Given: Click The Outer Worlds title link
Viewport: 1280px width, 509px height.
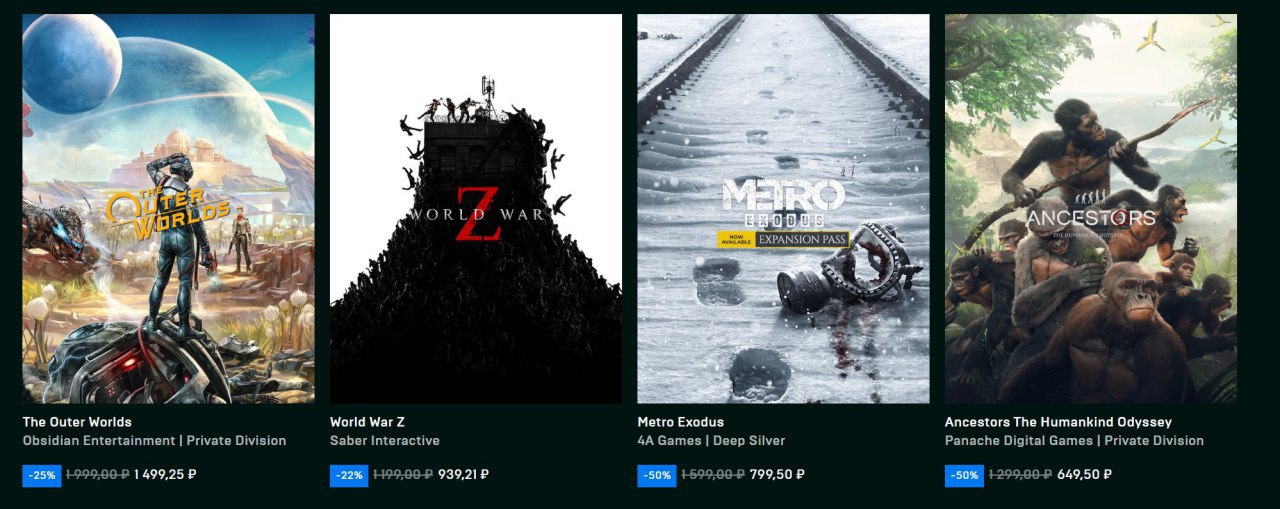Looking at the screenshot, I should point(77,422).
